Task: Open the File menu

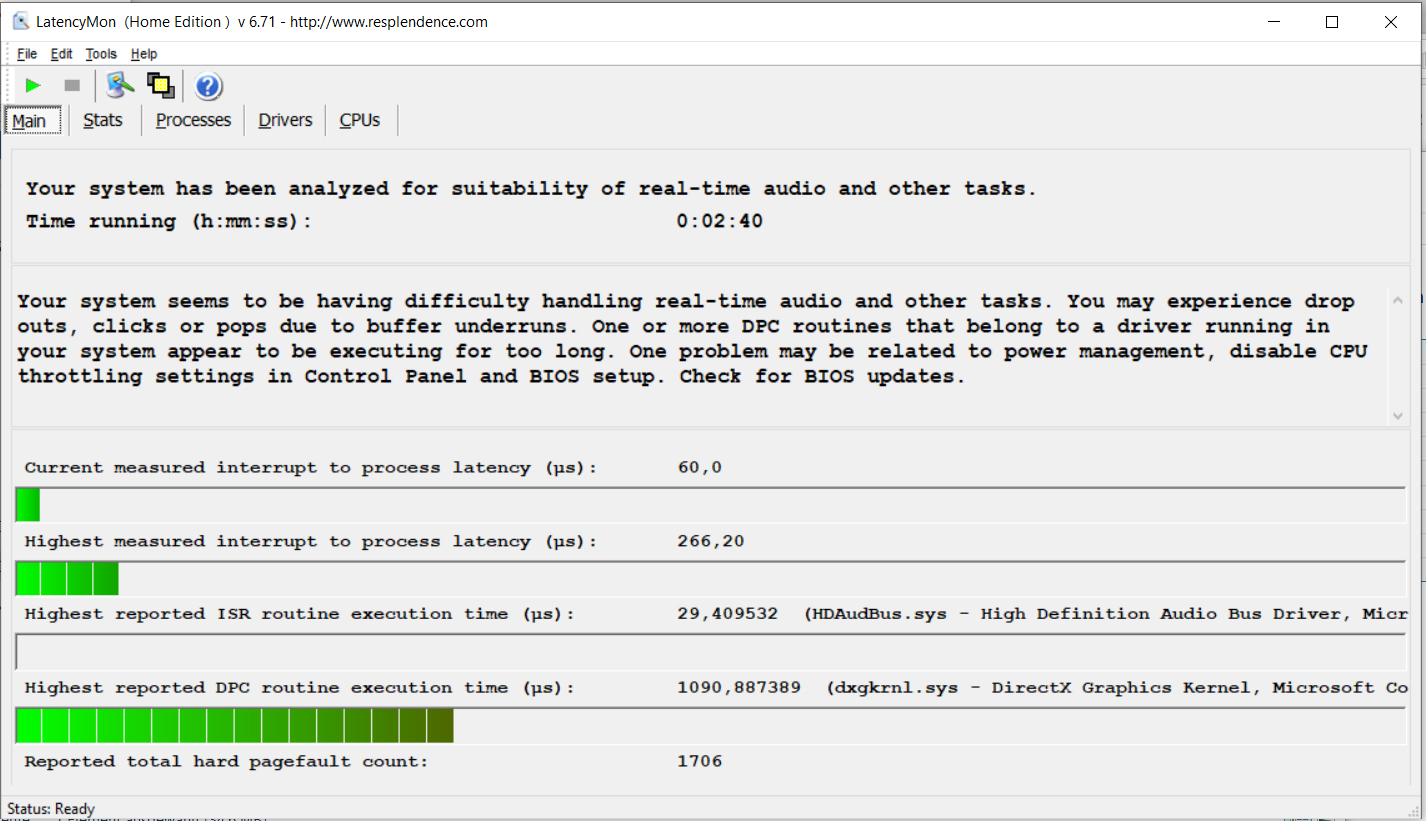Action: (27, 54)
